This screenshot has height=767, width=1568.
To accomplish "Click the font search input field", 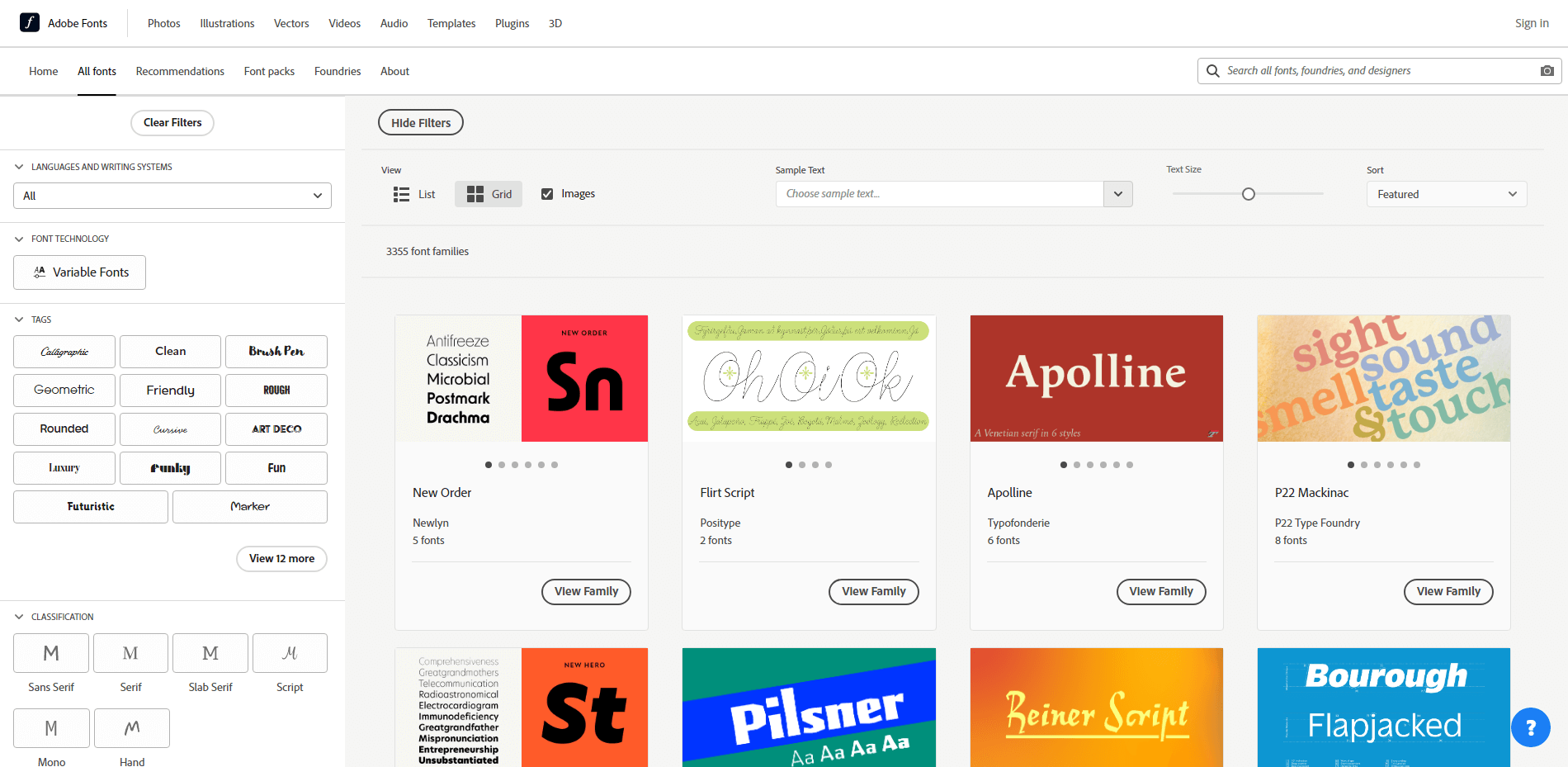I will 1378,71.
